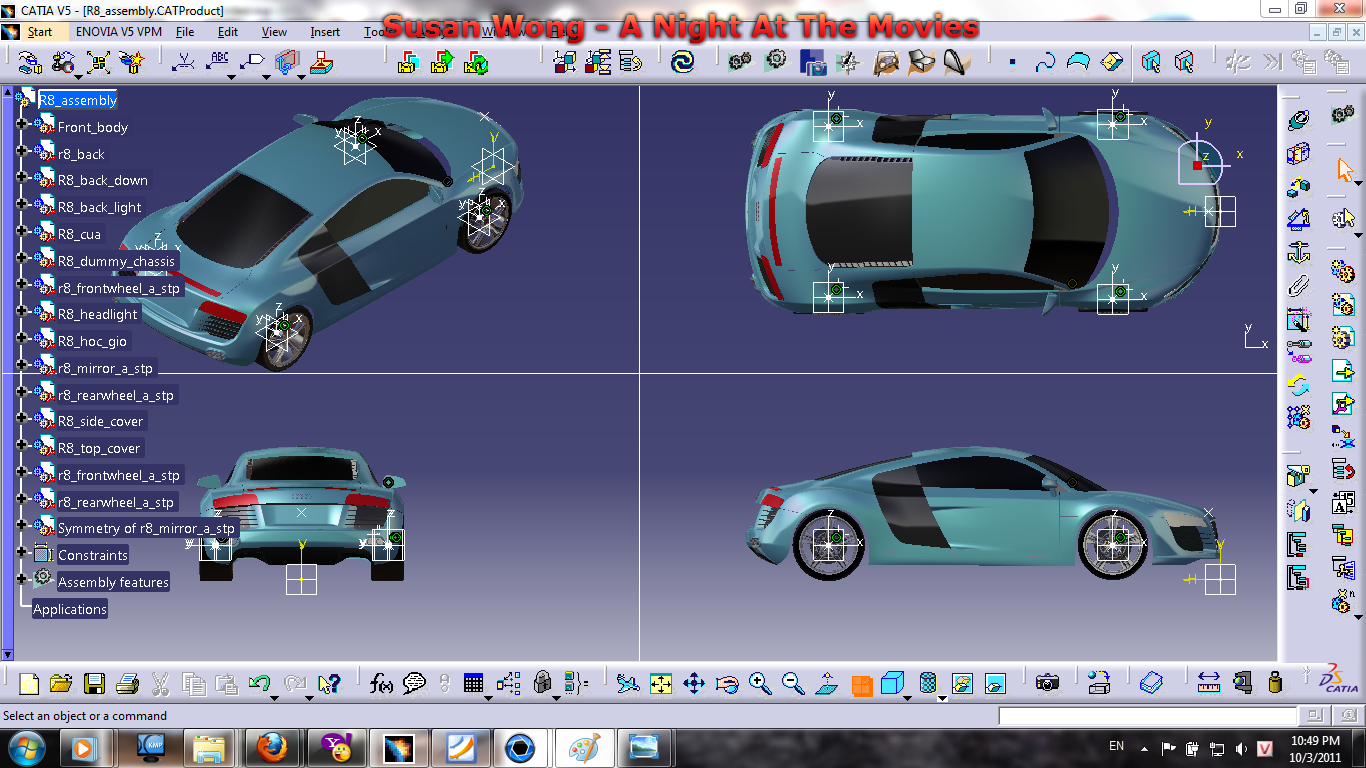Click the orange Select arrow tool

pos(1343,169)
